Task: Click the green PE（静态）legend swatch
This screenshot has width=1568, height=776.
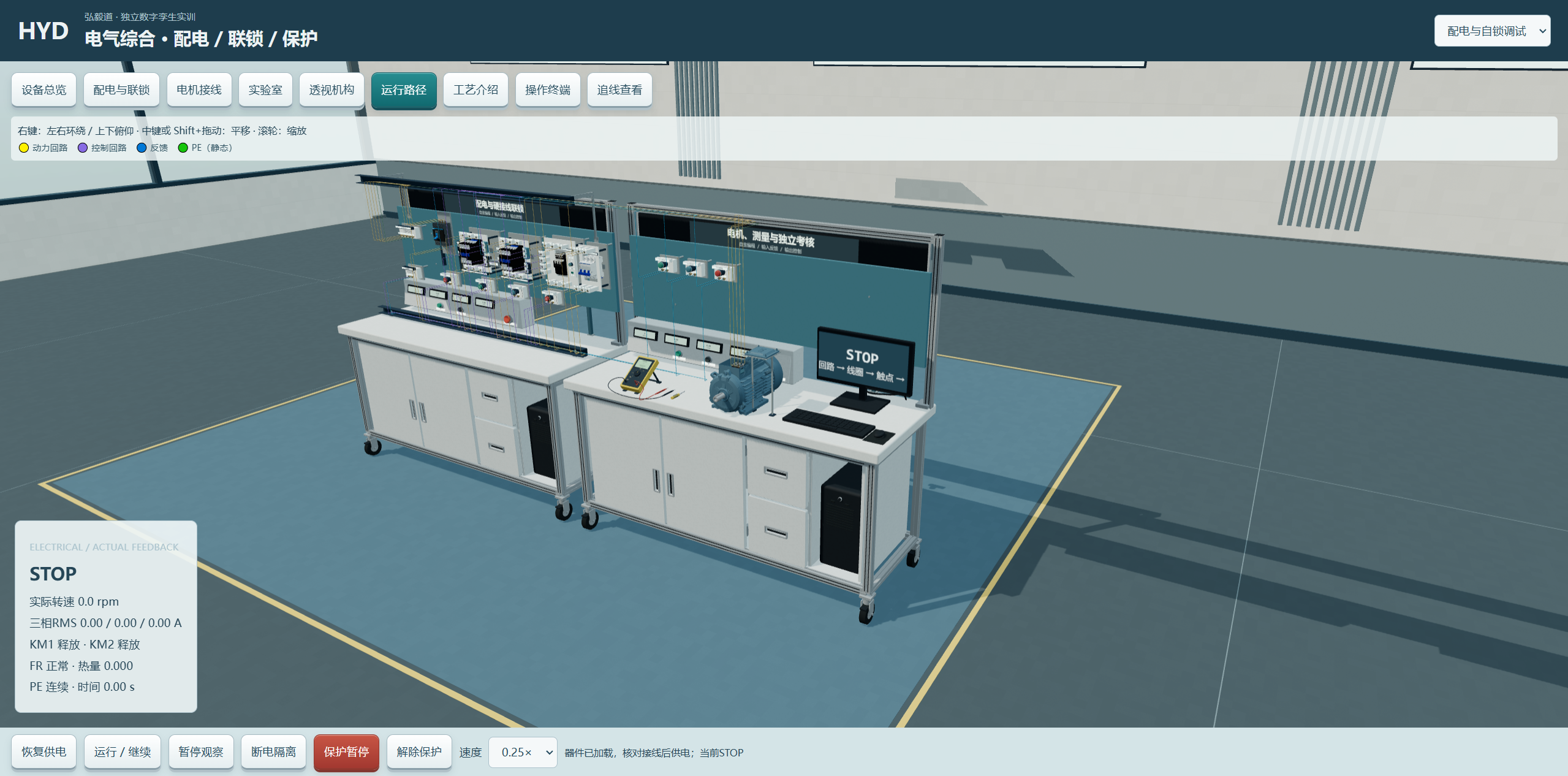Action: (x=183, y=148)
